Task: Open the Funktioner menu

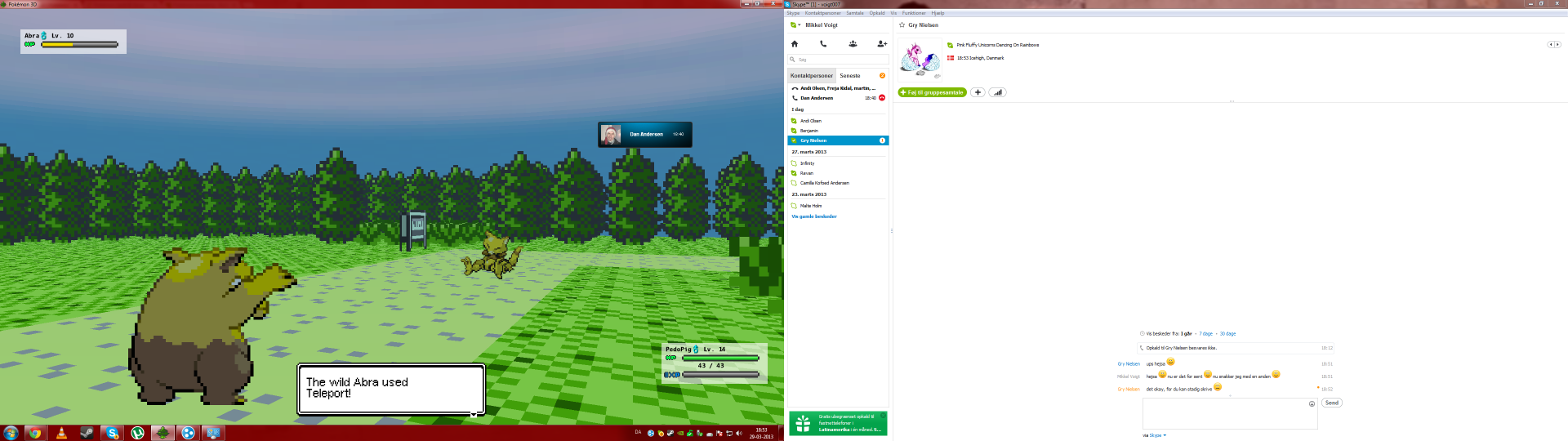Action: click(914, 13)
